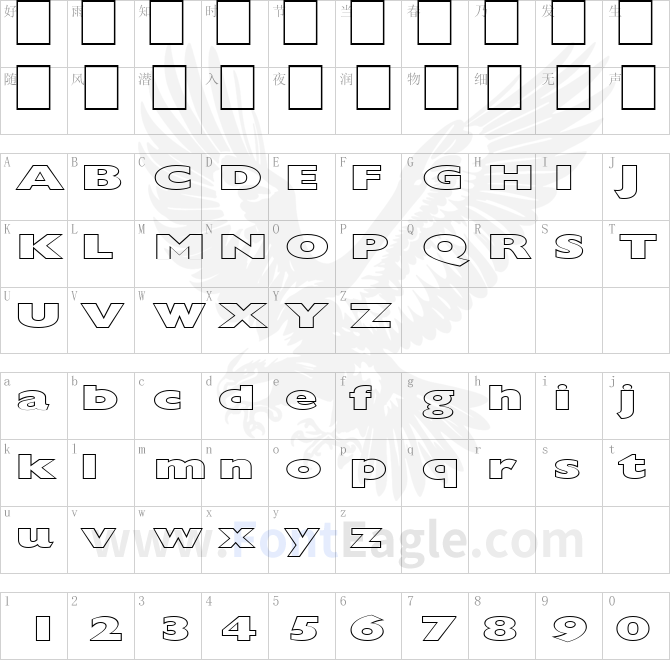Click the digit 2 glyph preview
Viewport: 670px width, 660px height.
click(x=106, y=628)
